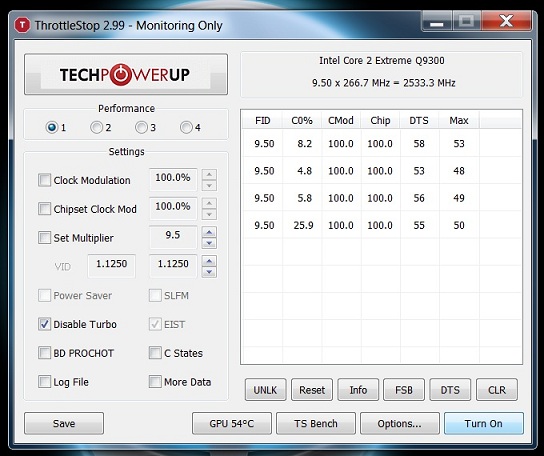Click the DTS value 58
This screenshot has height=456, width=544.
click(x=419, y=143)
